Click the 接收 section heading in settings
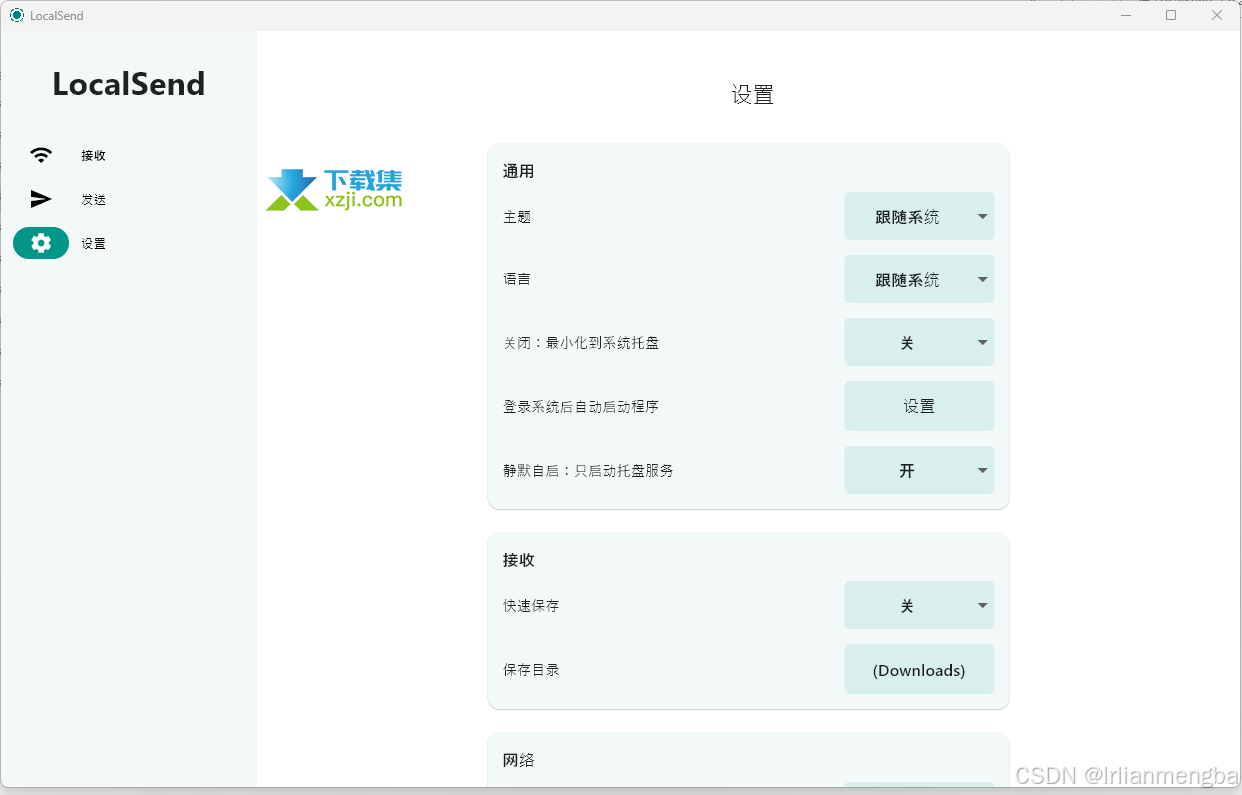This screenshot has width=1242, height=795. 518,560
